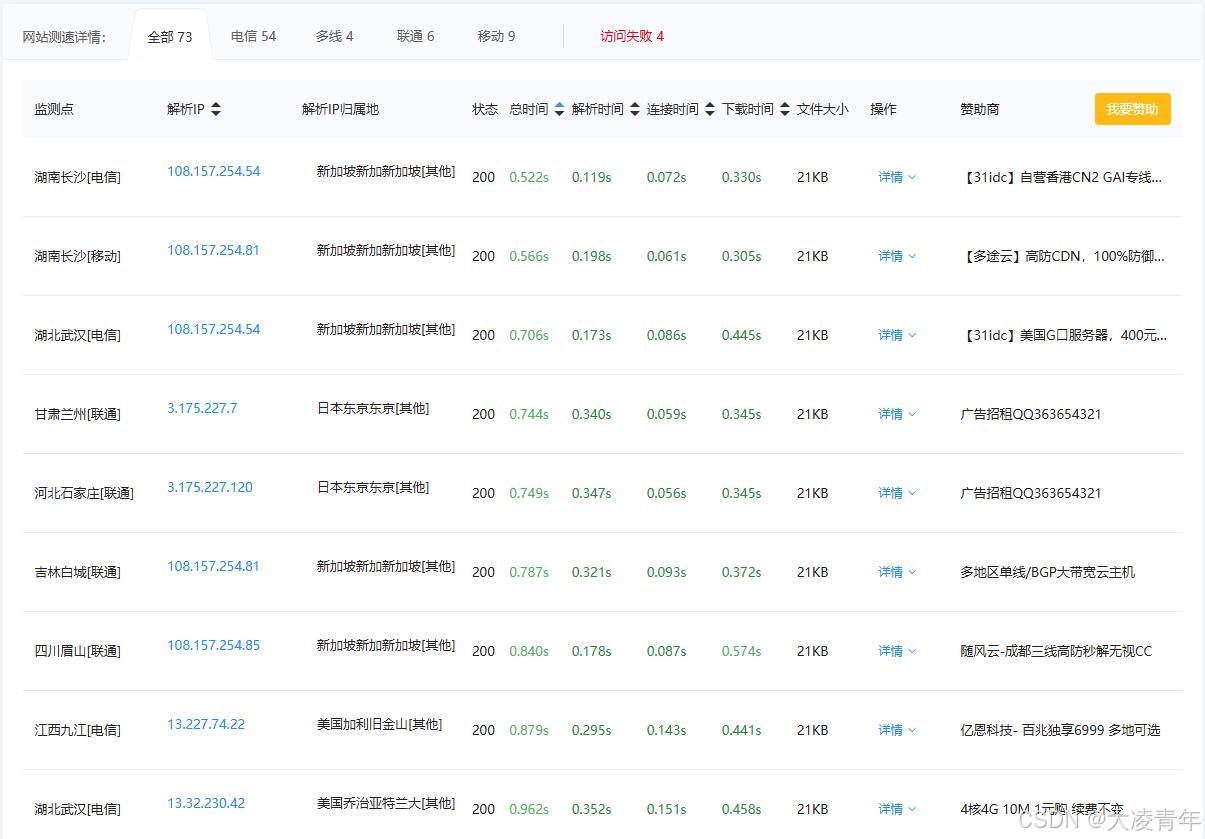Switch to the 联通 6 tab
This screenshot has width=1205, height=839.
(415, 35)
